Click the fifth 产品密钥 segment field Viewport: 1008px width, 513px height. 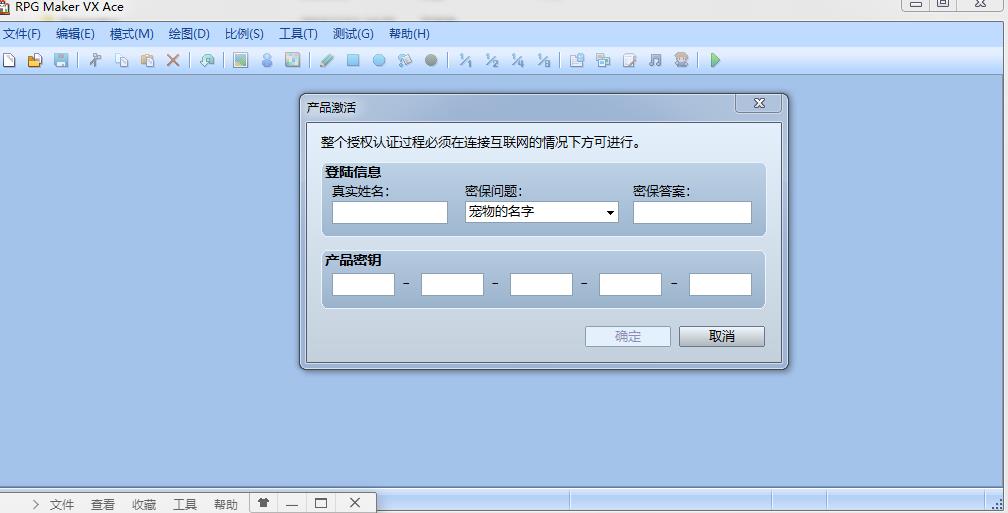720,284
